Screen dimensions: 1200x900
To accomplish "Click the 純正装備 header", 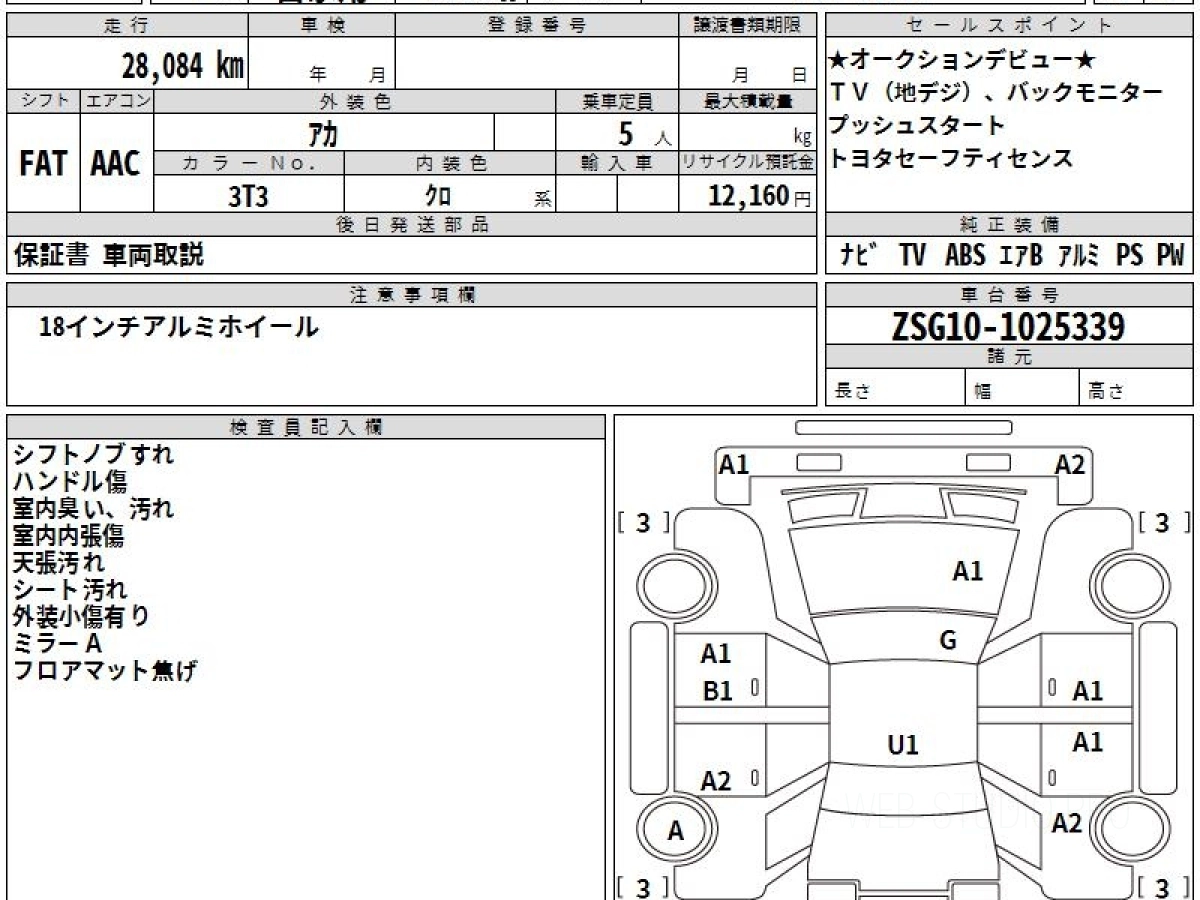I will click(1009, 225).
